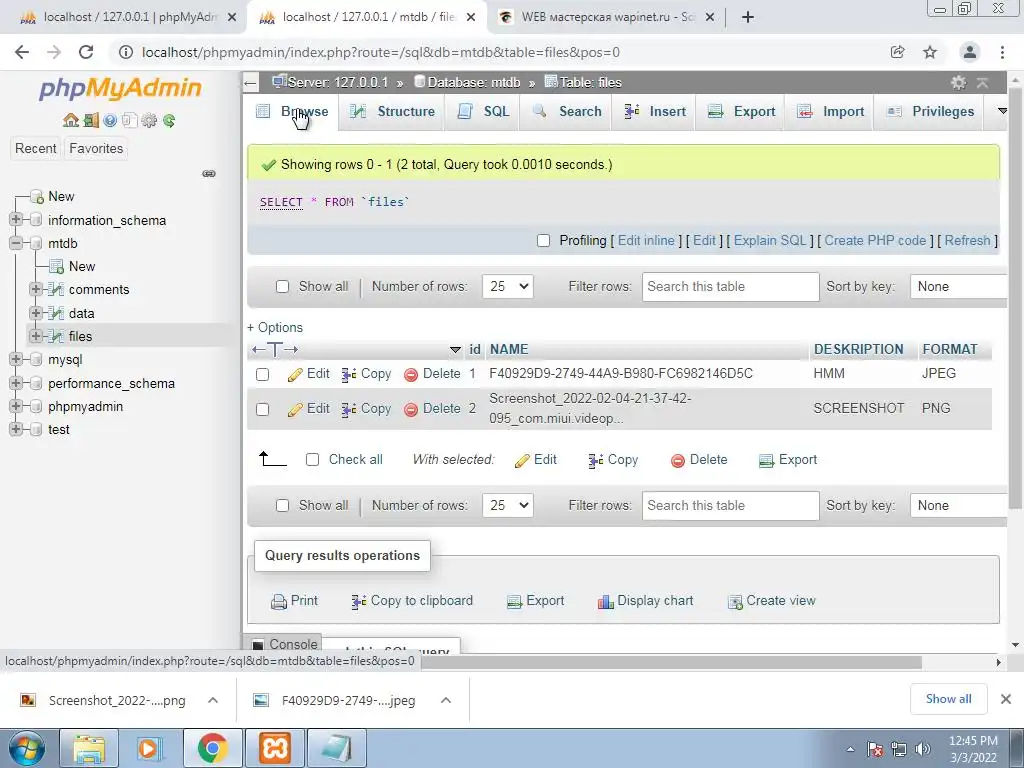Click Copy icon for row id 1

(349, 374)
